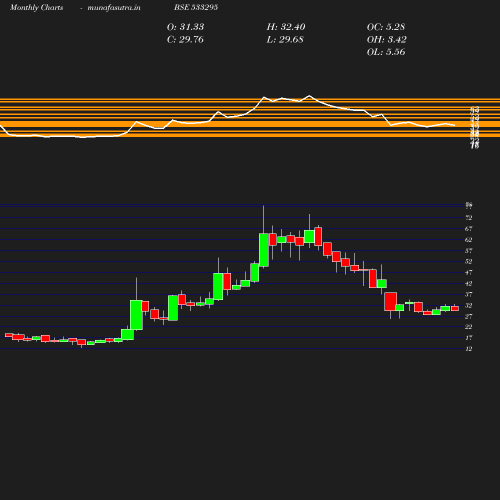This screenshot has width=500, height=500.
Task: Click the price axis label 32
Action: [x=469, y=305]
